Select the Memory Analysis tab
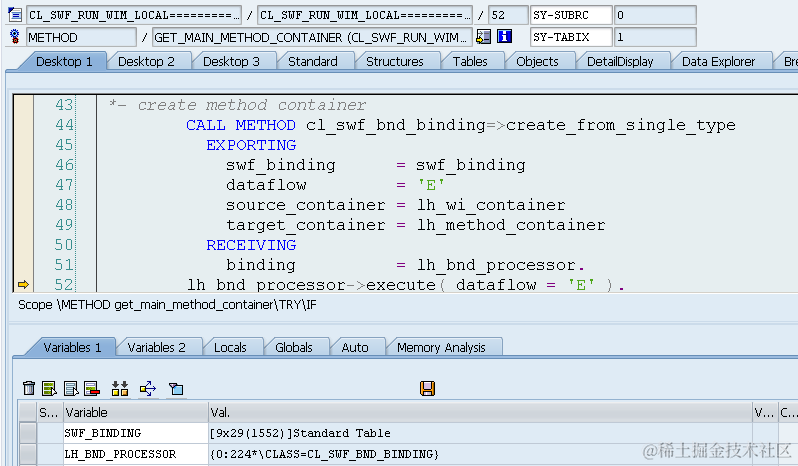This screenshot has width=798, height=466. pos(441,347)
